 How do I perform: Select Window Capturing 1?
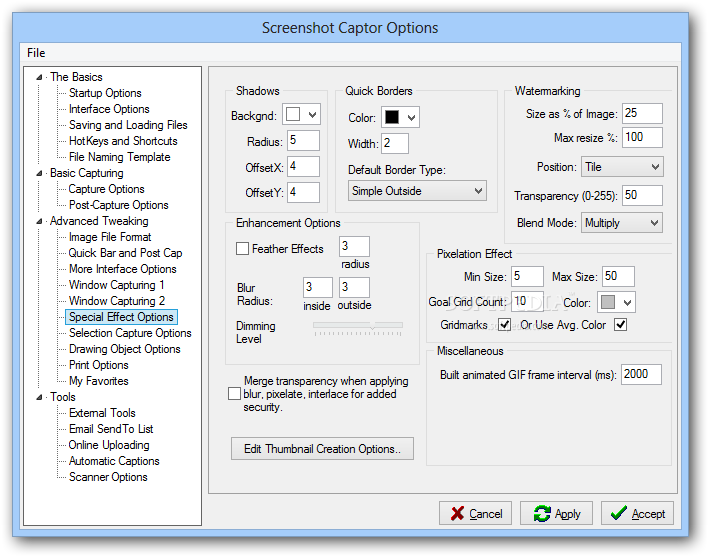116,285
